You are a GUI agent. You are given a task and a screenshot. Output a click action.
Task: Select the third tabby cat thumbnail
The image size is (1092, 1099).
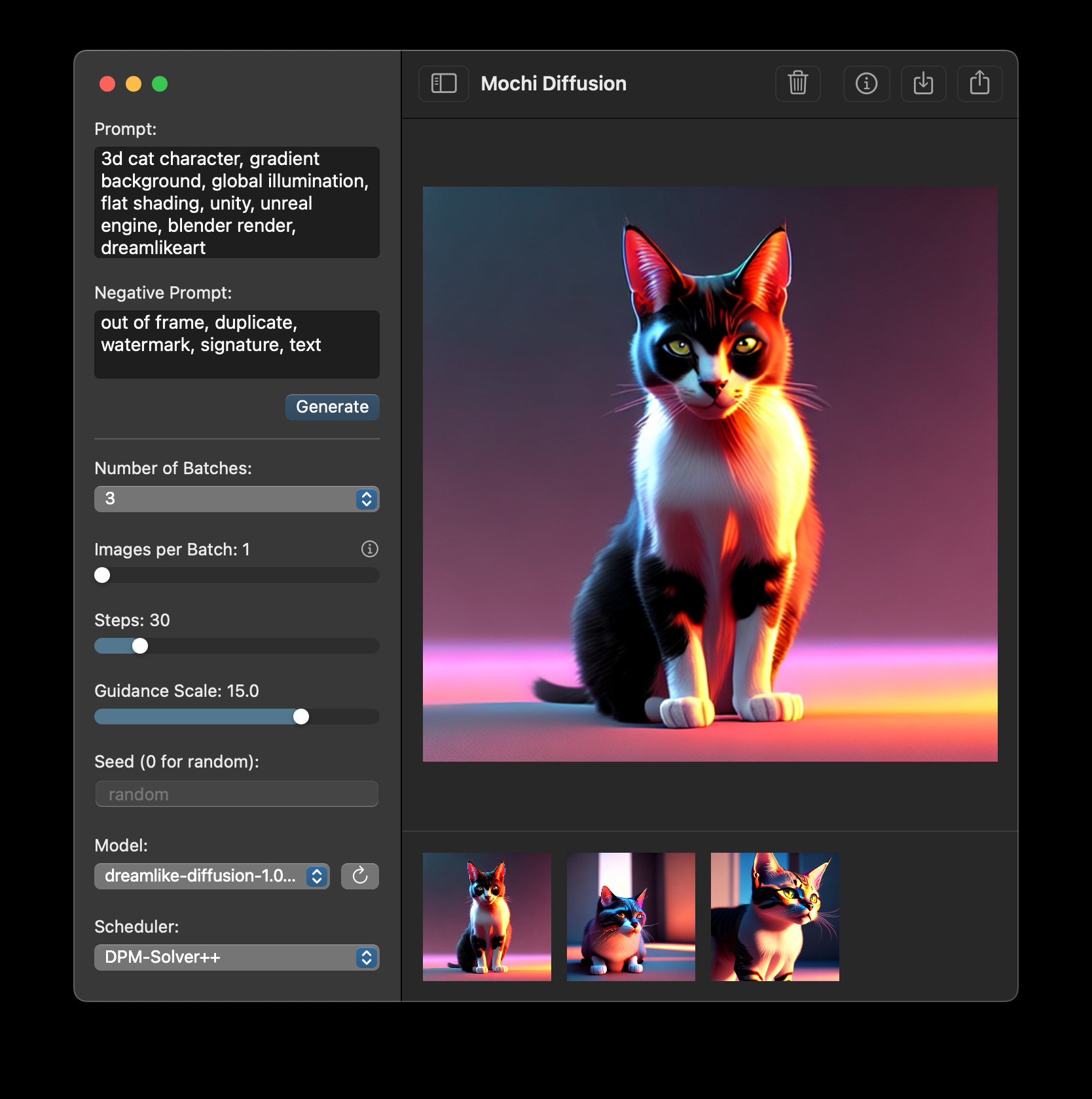[775, 917]
